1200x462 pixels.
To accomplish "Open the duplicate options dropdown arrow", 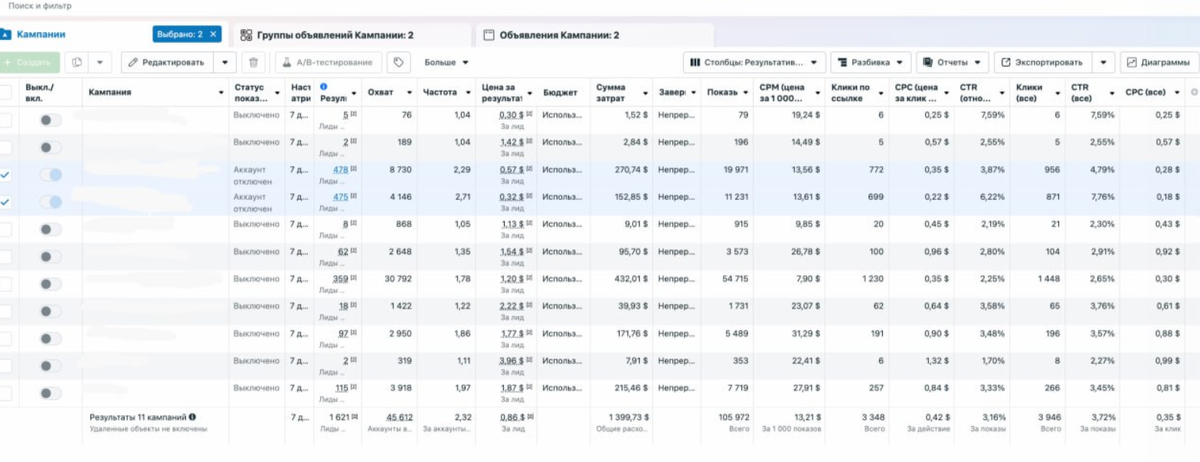I will pyautogui.click(x=100, y=62).
